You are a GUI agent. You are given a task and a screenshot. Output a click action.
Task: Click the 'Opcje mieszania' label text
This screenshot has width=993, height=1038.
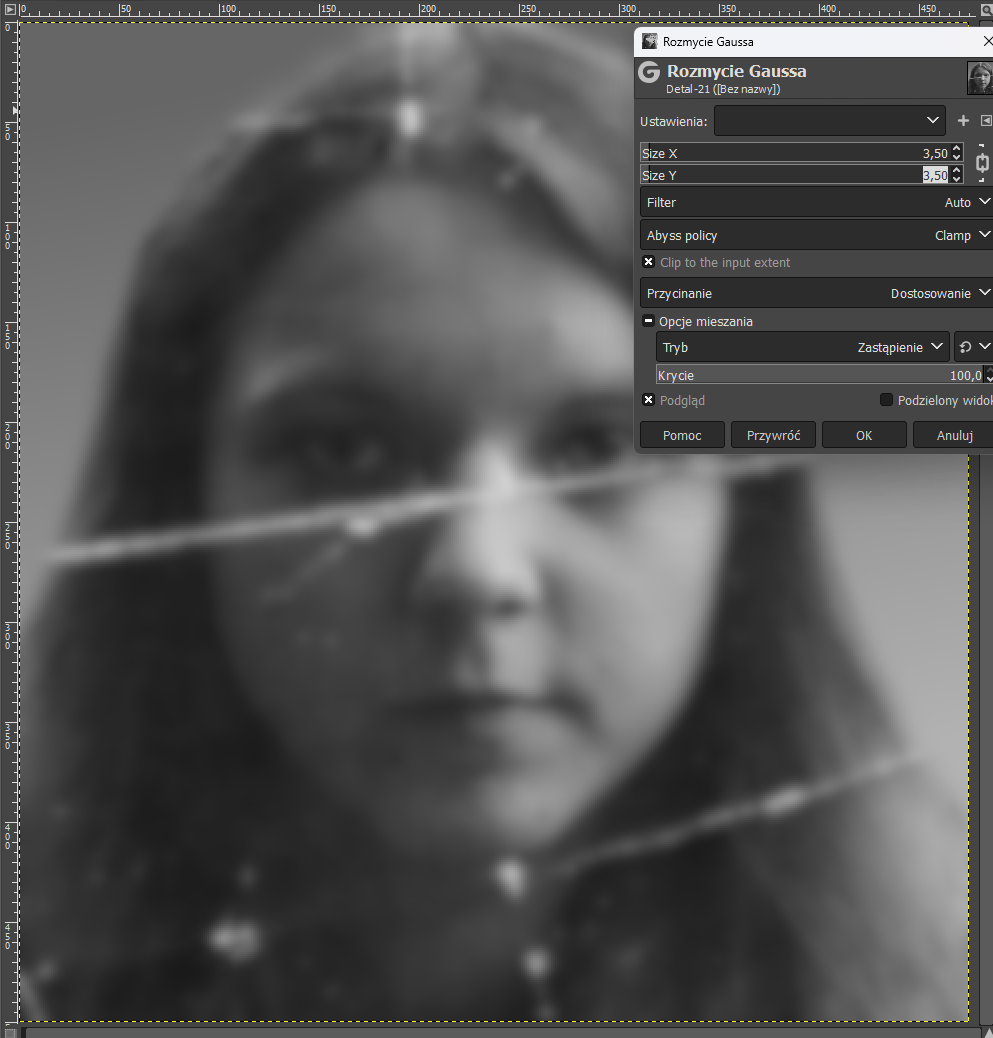[x=706, y=321]
